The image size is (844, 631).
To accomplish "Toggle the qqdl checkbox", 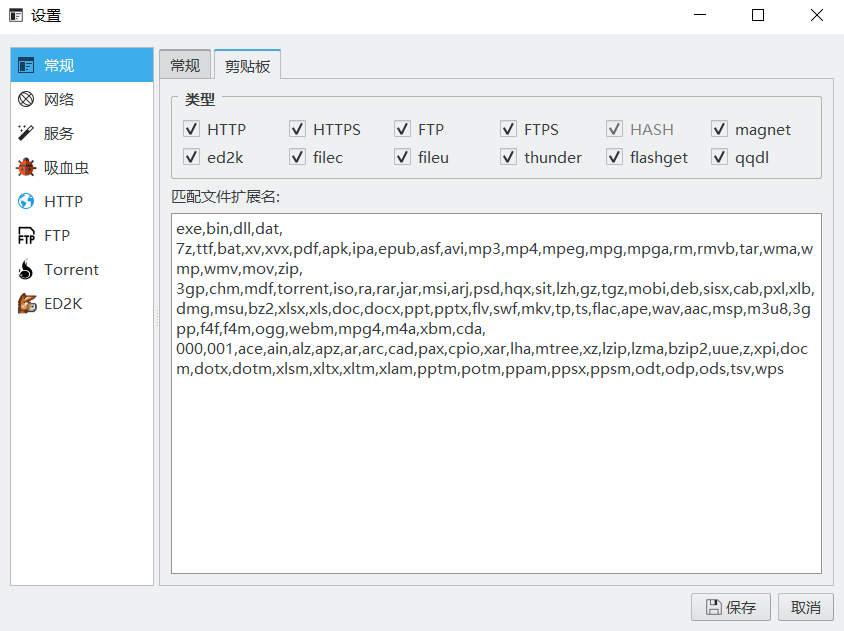I will tap(719, 157).
